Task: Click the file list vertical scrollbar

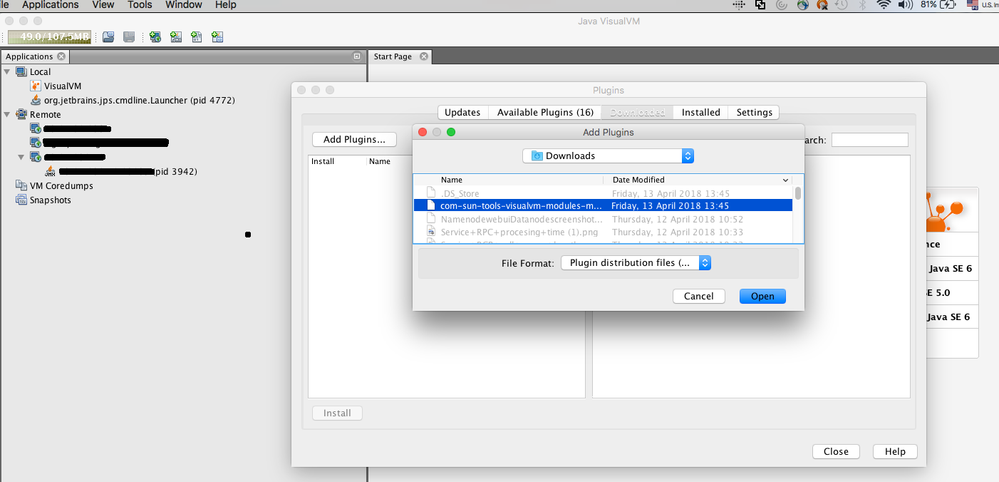Action: [798, 193]
